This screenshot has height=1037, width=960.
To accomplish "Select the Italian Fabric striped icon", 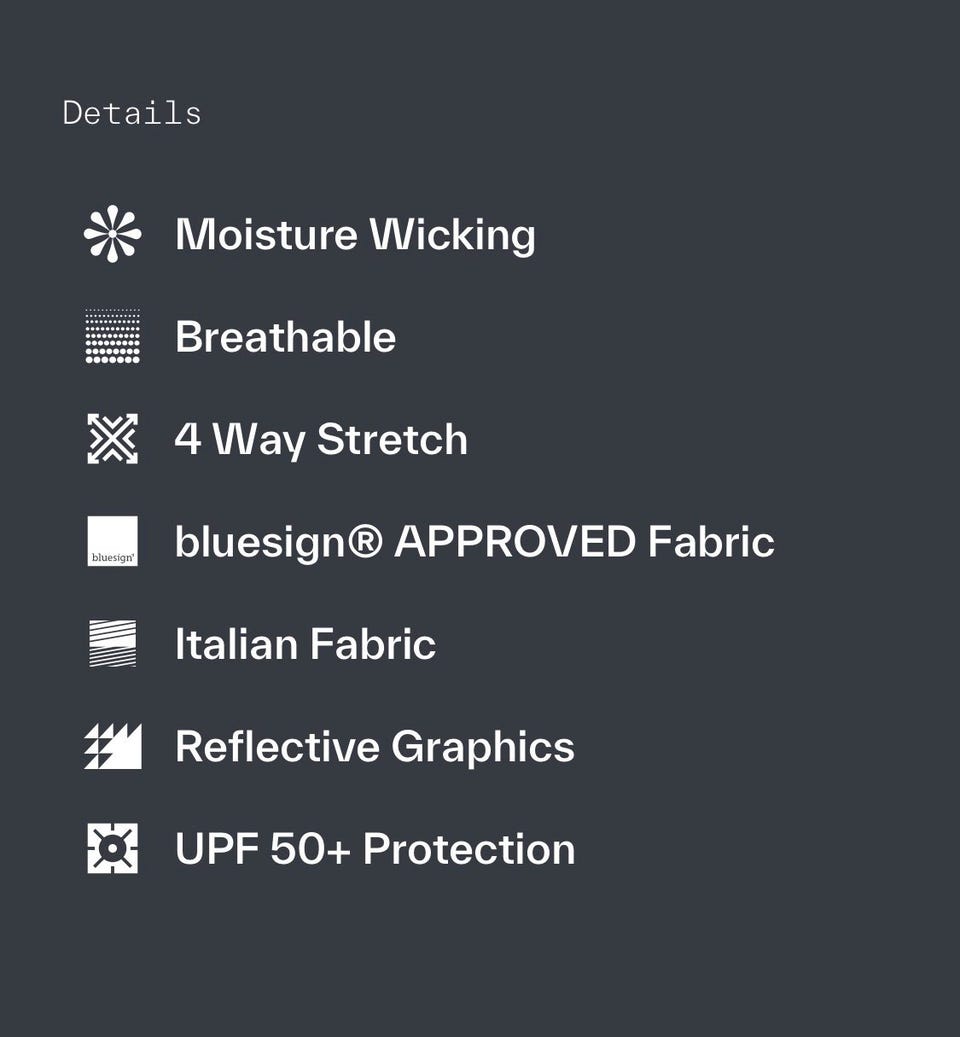I will point(112,644).
